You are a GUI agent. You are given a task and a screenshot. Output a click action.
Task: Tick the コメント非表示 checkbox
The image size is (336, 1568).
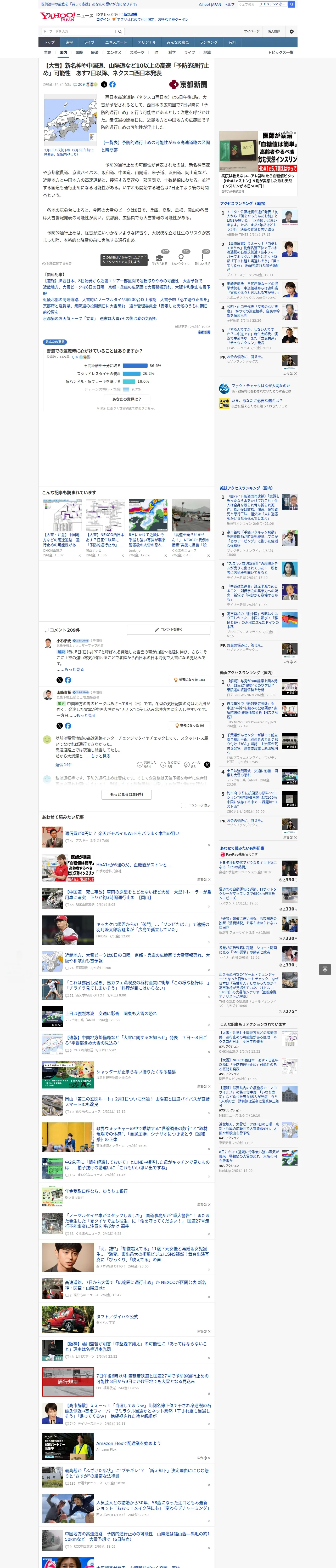pos(183,805)
